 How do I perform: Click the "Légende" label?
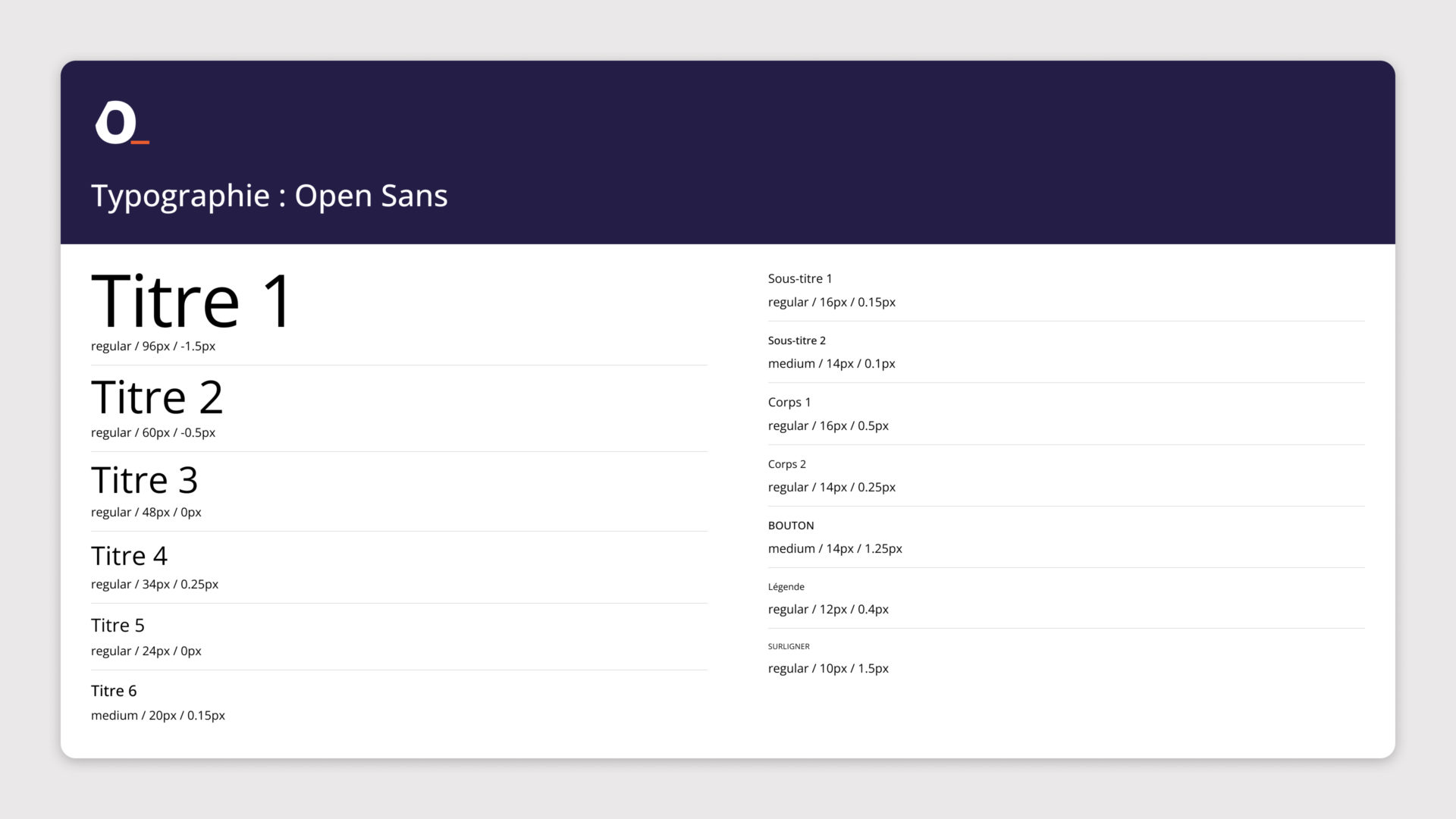click(786, 587)
